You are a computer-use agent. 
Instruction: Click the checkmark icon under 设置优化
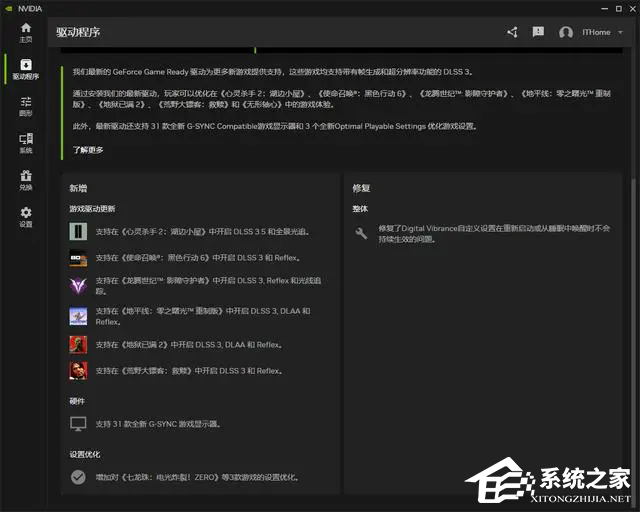(78, 477)
